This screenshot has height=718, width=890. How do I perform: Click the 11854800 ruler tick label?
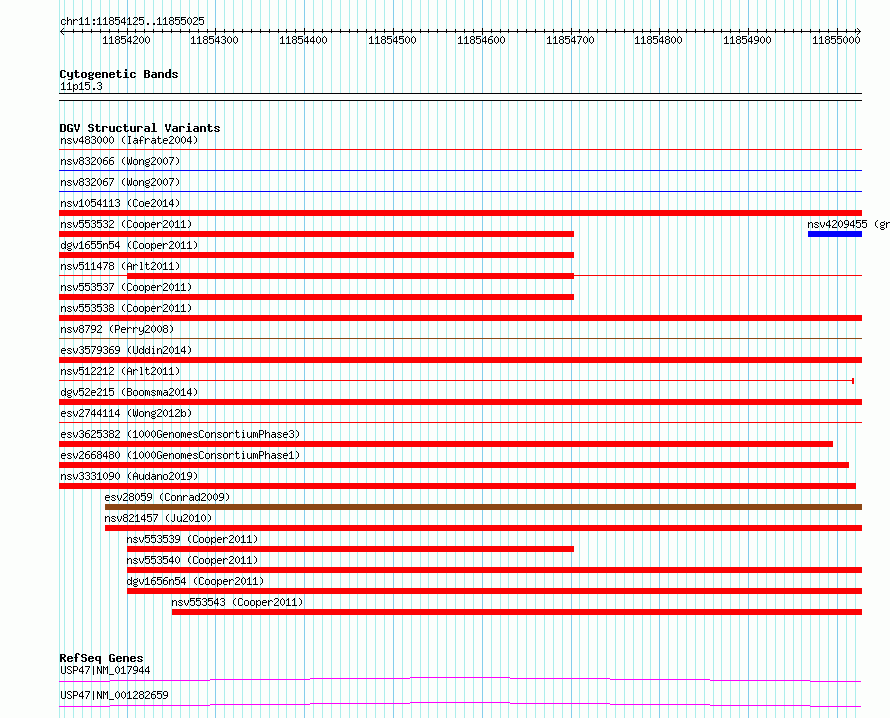coord(658,40)
